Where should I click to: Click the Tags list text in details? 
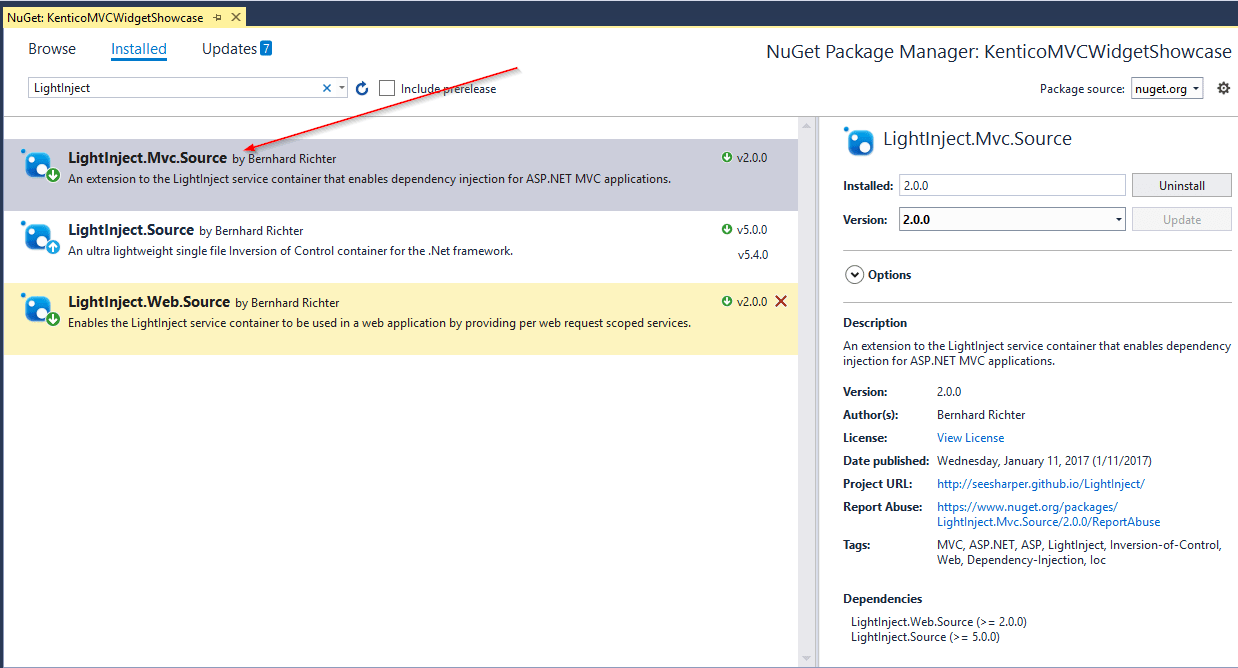1079,553
